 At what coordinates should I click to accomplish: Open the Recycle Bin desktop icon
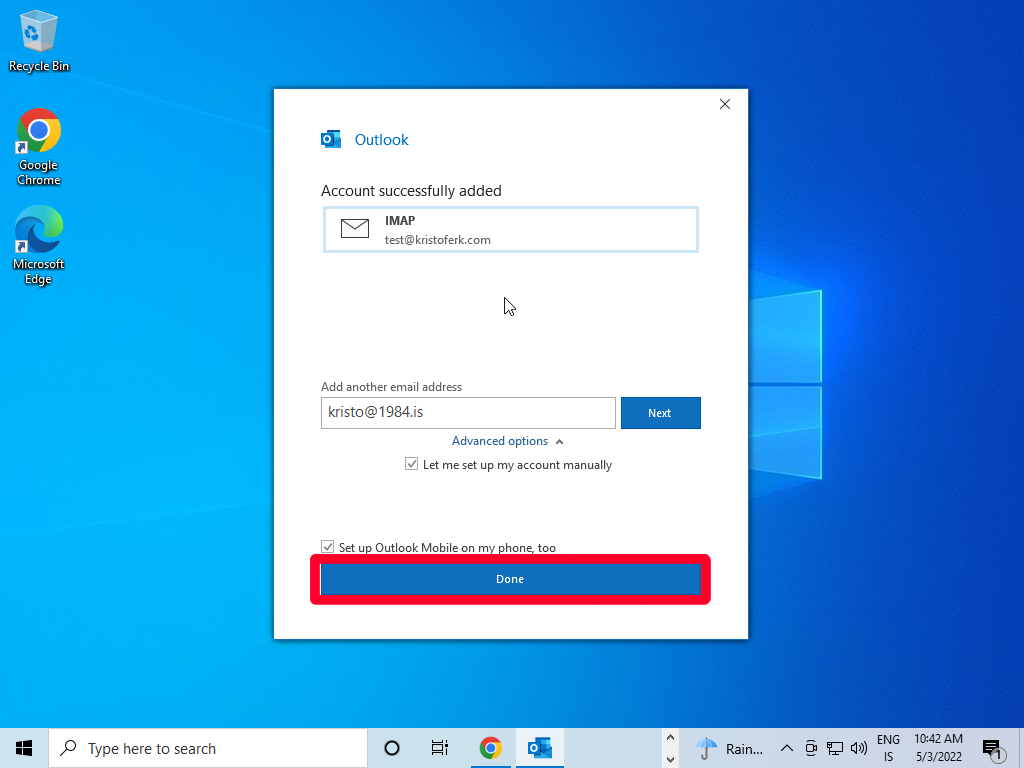(39, 42)
